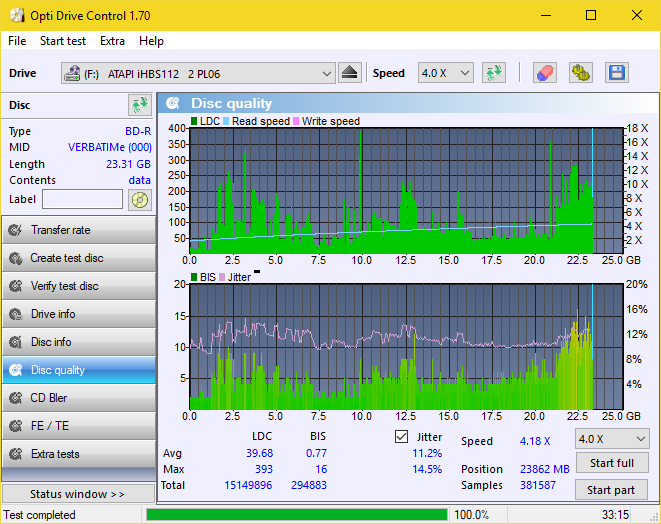661x524 pixels.
Task: Click the FE / TE sidebar icon
Action: pos(16,426)
